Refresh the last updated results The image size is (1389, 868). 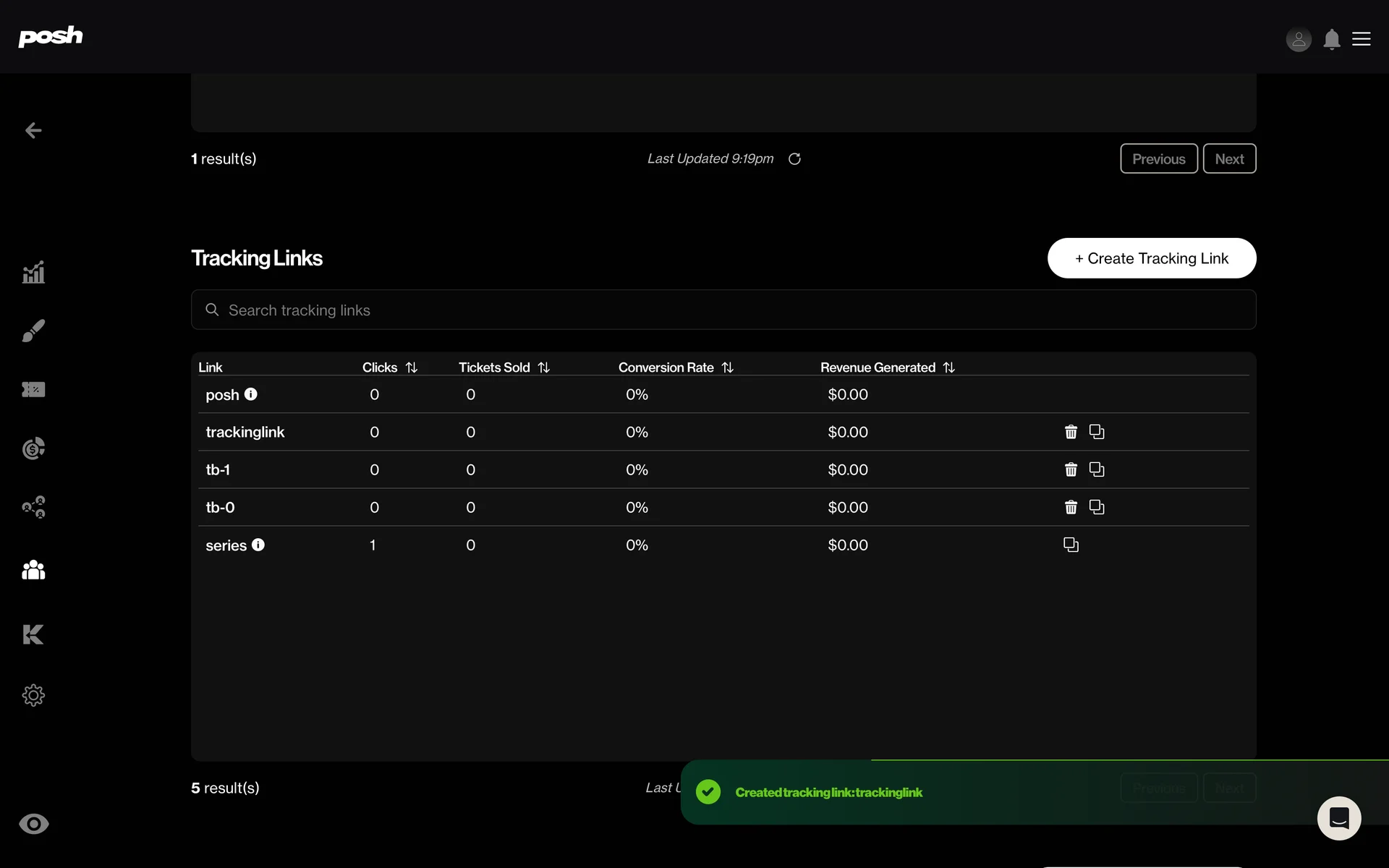(x=794, y=159)
